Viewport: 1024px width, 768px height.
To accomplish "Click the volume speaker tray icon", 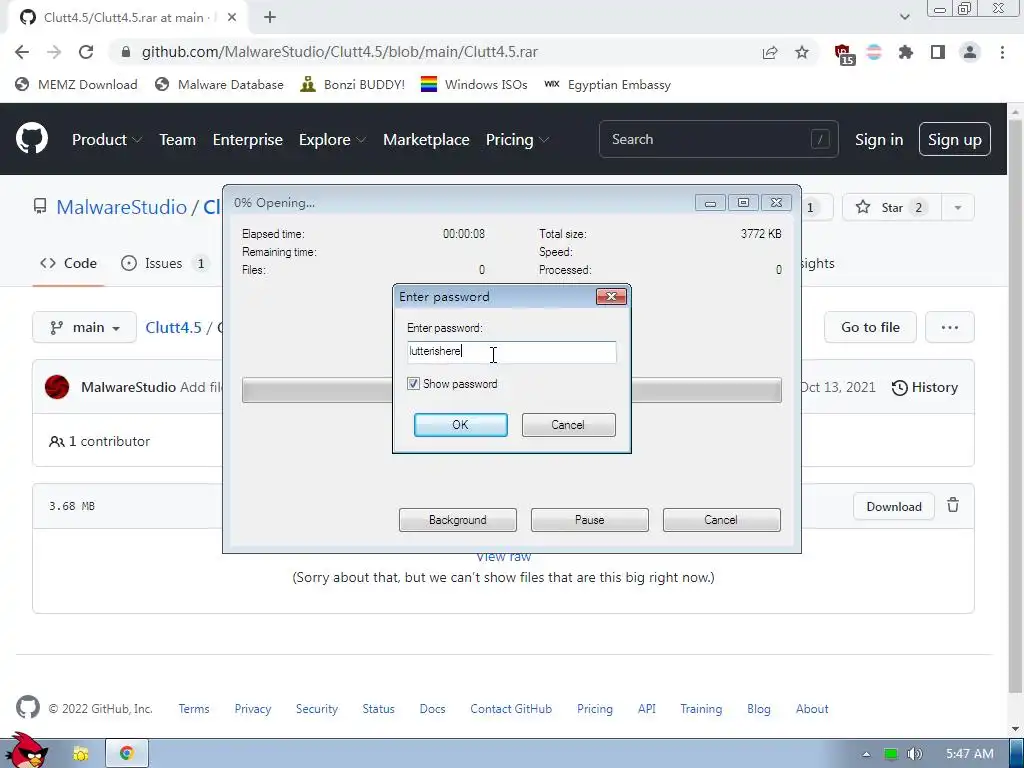I will 915,754.
